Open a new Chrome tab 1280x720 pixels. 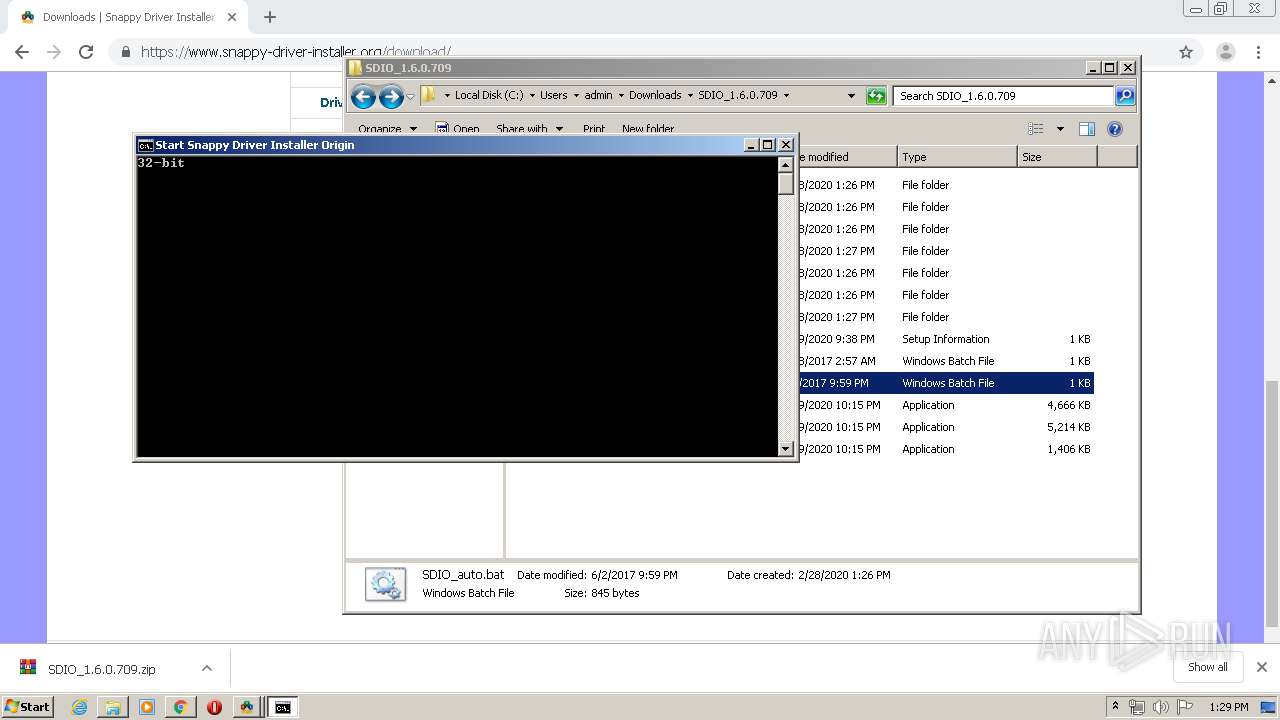(x=270, y=17)
